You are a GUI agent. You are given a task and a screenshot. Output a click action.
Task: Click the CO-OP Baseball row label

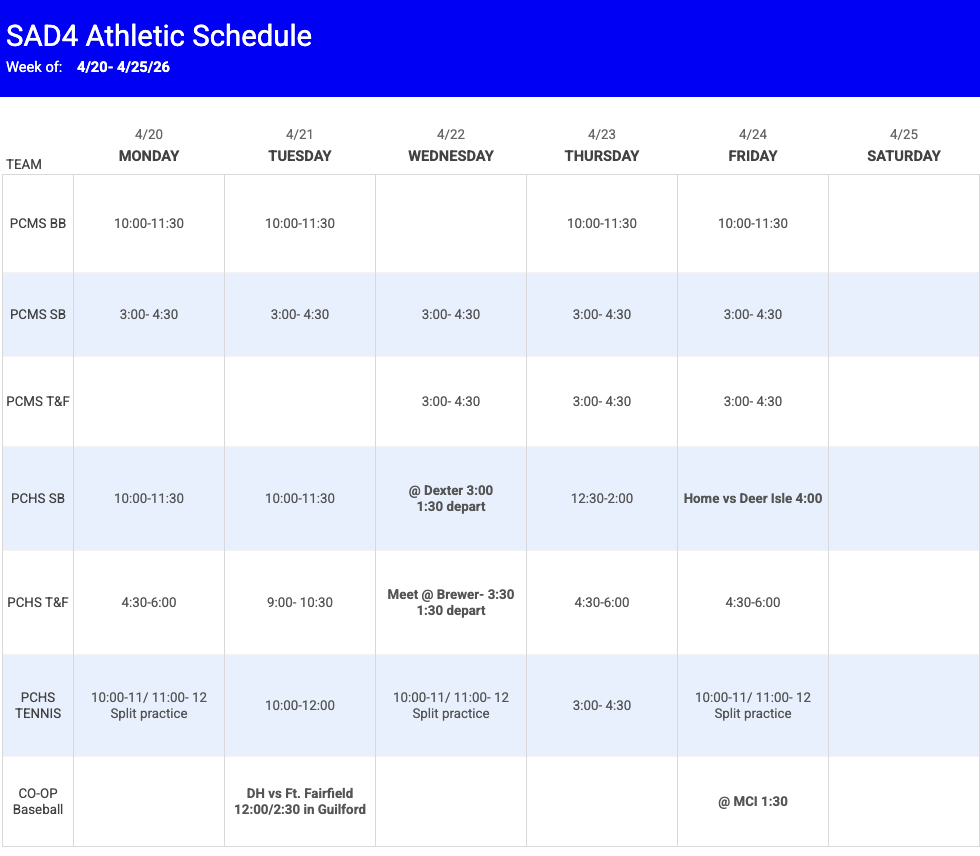(x=38, y=801)
